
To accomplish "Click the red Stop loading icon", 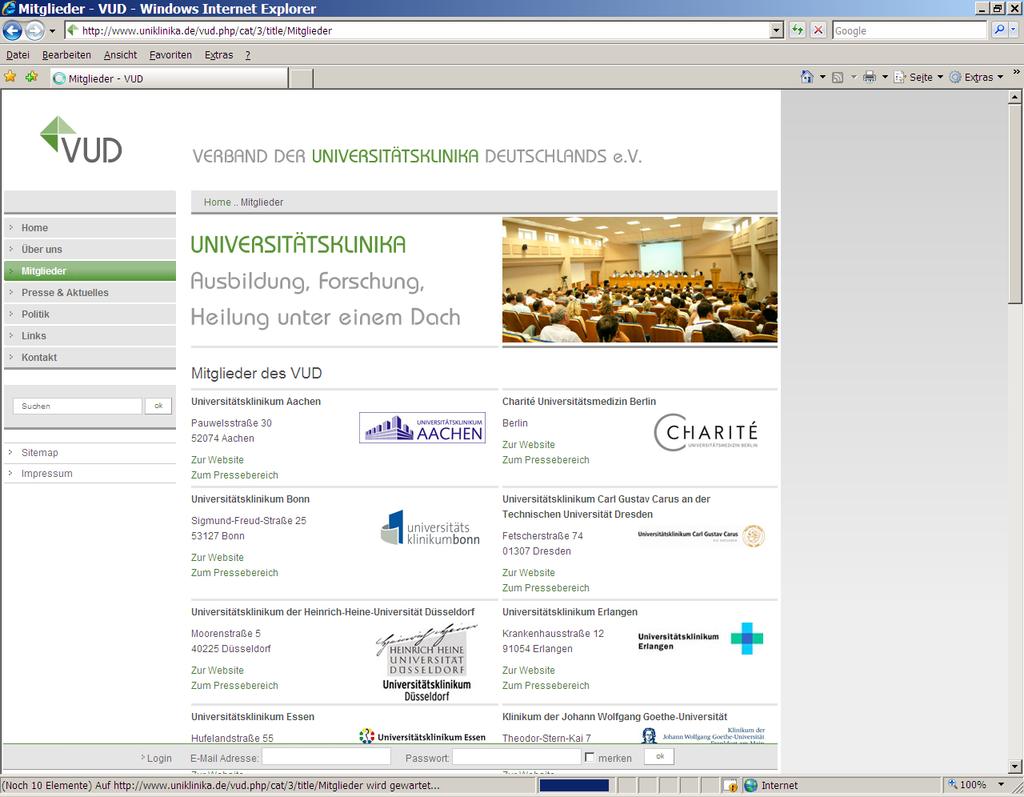I will point(818,30).
